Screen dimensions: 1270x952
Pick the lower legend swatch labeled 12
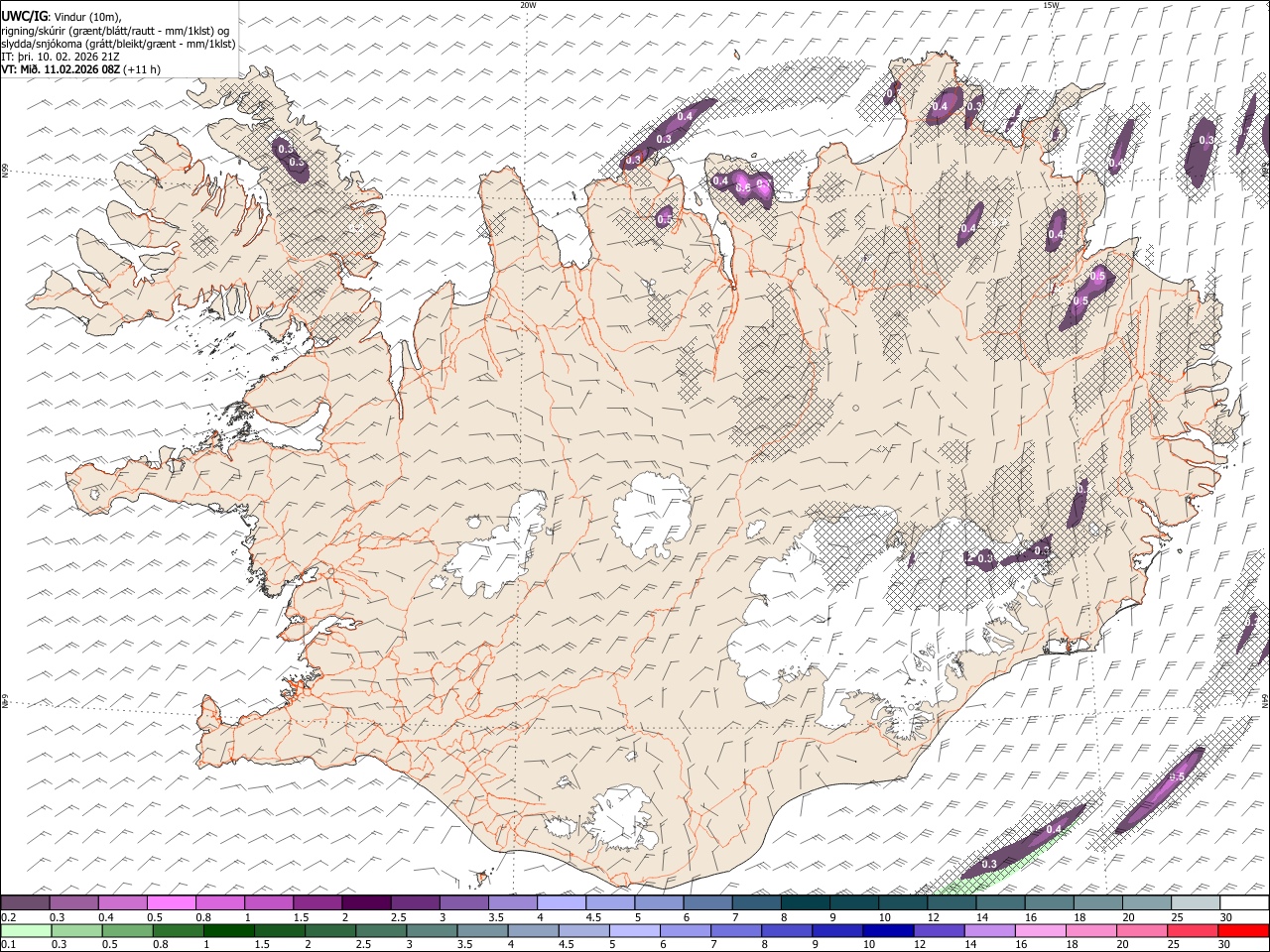click(939, 930)
